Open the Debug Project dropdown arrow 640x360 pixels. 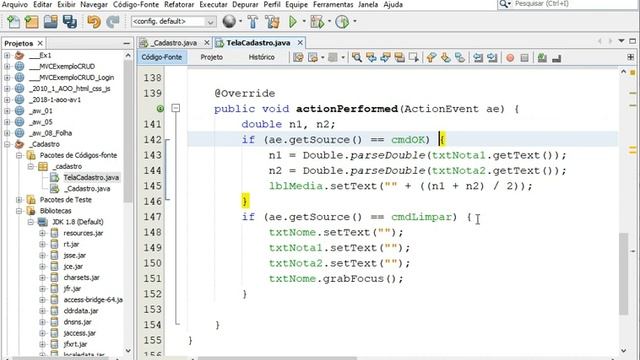pos(329,21)
